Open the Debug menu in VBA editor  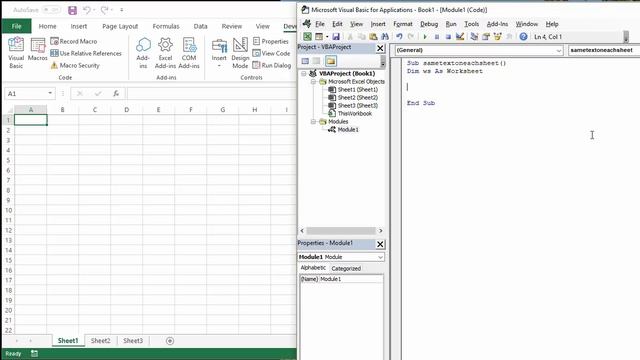(x=429, y=24)
